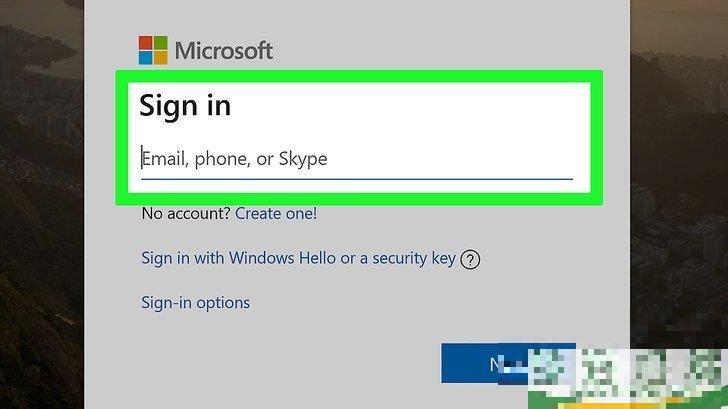Click the Microsoft four-square logo
728x409 pixels.
[x=153, y=50]
